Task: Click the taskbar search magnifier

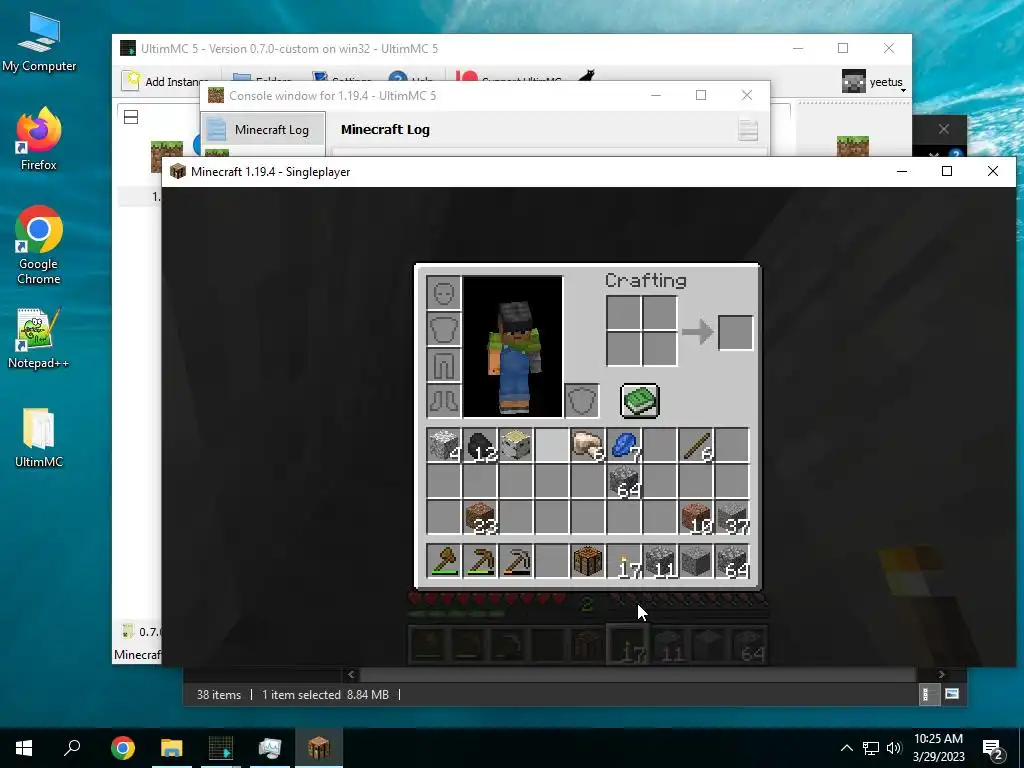Action: coord(72,748)
